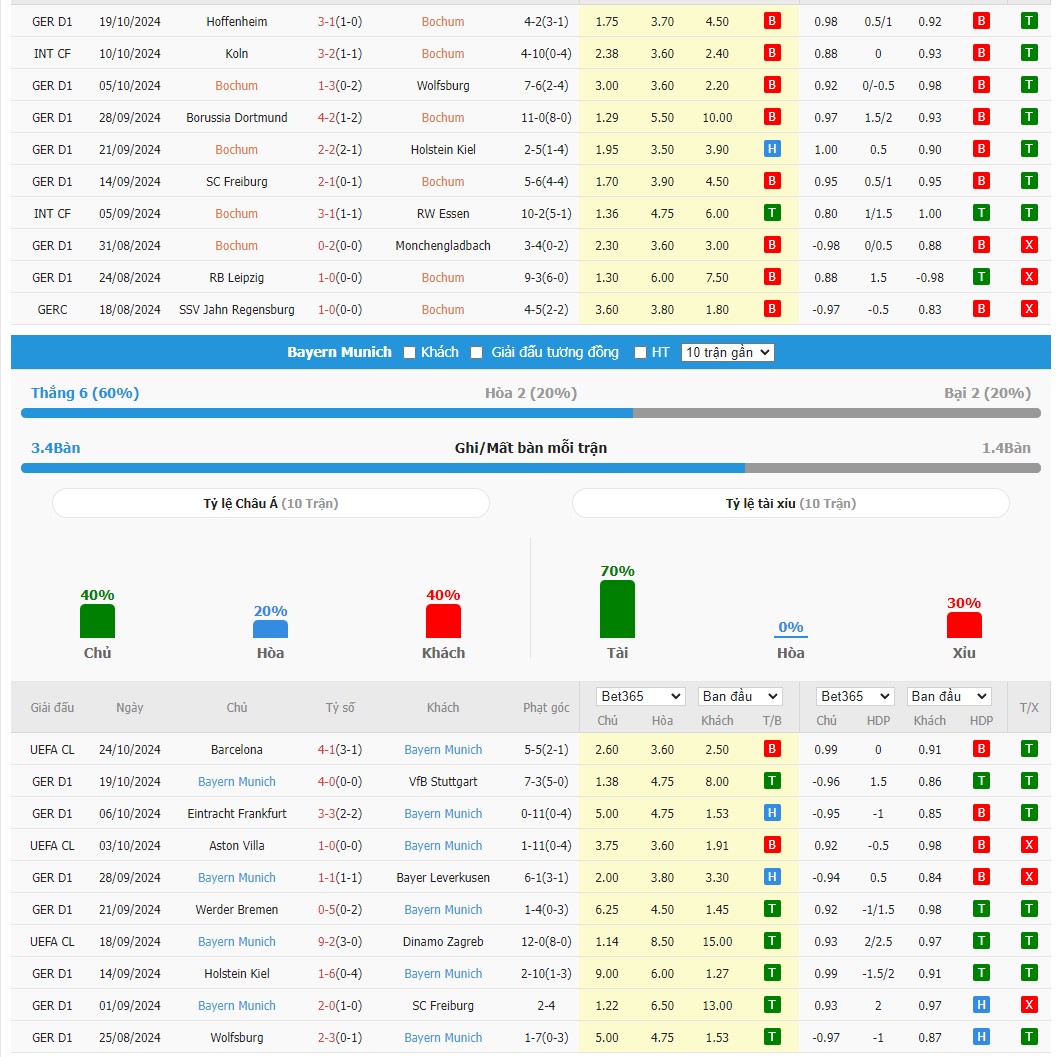This screenshot has height=1057, width=1061.
Task: Select the Tỷ lệ tài xỉu tab
Action: (790, 503)
